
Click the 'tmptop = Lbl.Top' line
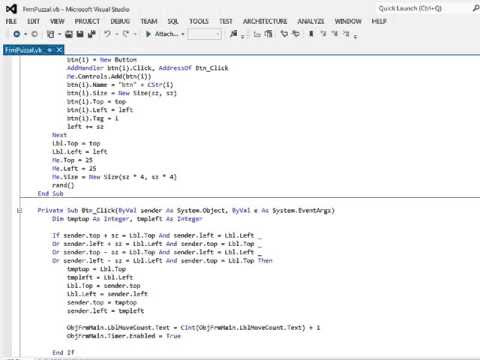click(96, 269)
